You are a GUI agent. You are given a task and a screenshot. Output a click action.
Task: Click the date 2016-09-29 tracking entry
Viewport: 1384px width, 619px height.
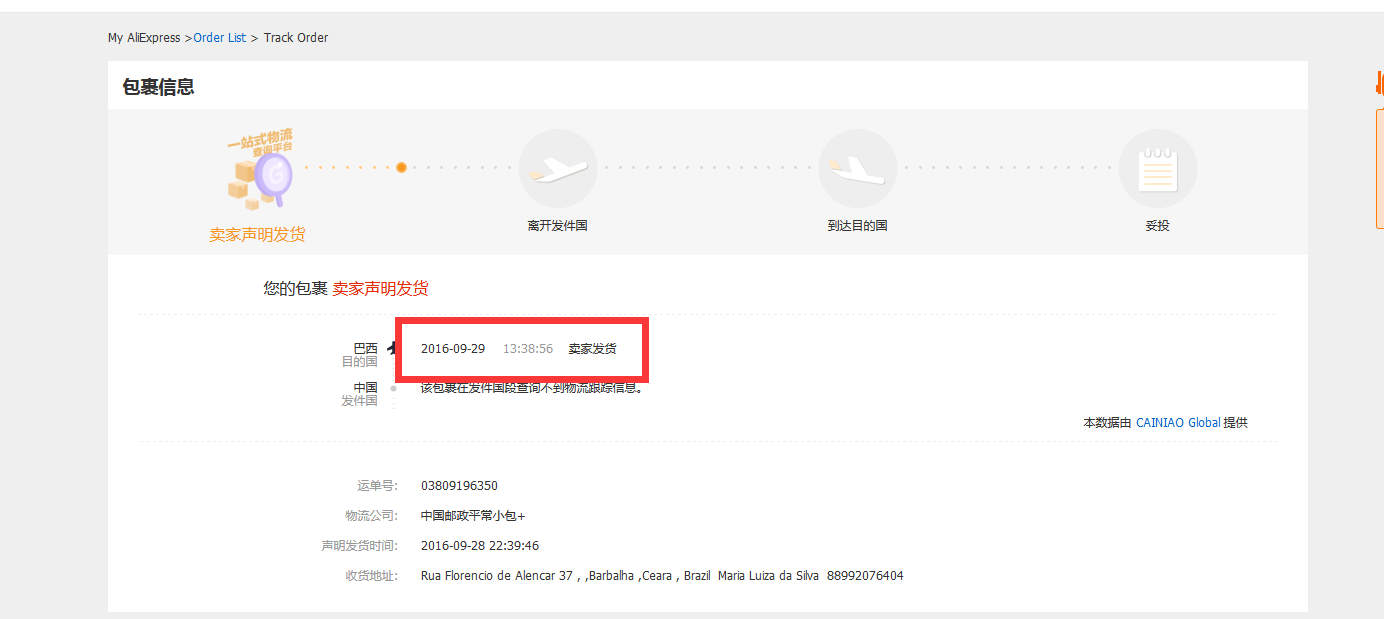[453, 349]
